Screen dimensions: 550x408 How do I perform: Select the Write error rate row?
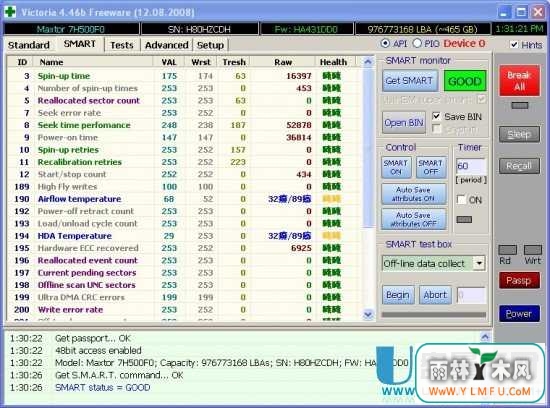184,309
